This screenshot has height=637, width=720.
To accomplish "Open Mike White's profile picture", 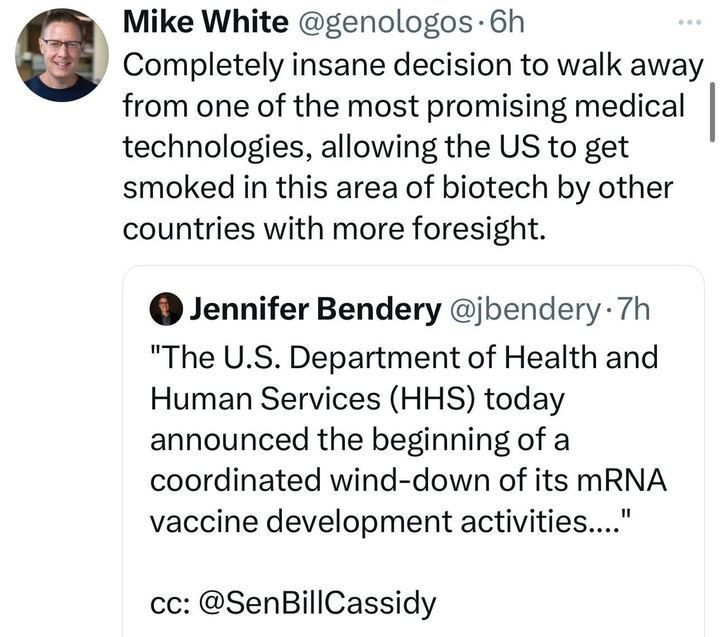I will coord(61,54).
